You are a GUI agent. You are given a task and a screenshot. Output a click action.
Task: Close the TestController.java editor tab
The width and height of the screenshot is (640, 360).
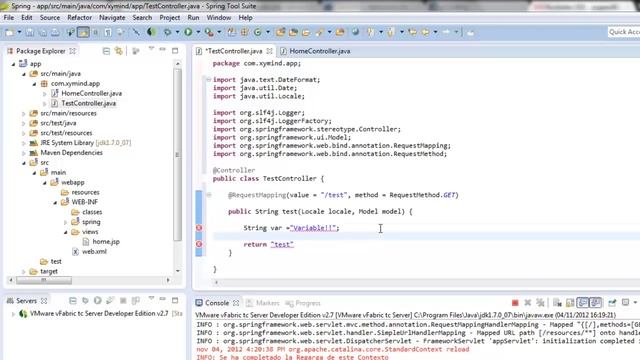pyautogui.click(x=269, y=51)
